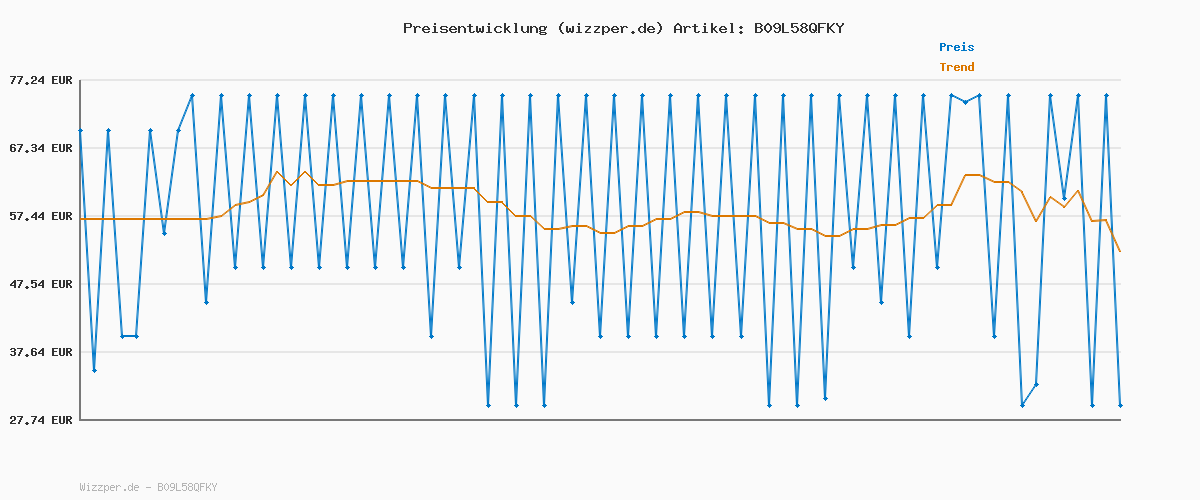The height and width of the screenshot is (500, 1200).
Task: Click the orange "Trend" legend label
Action: click(x=956, y=67)
